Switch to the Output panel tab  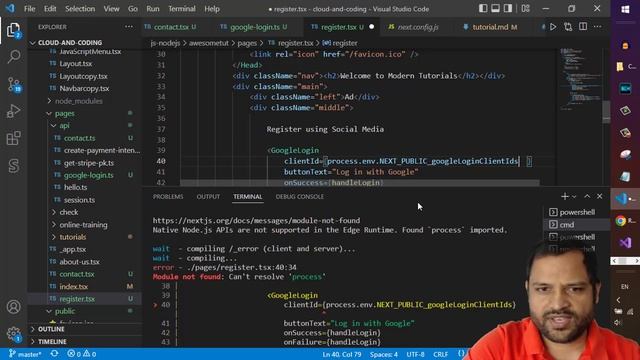coord(208,197)
